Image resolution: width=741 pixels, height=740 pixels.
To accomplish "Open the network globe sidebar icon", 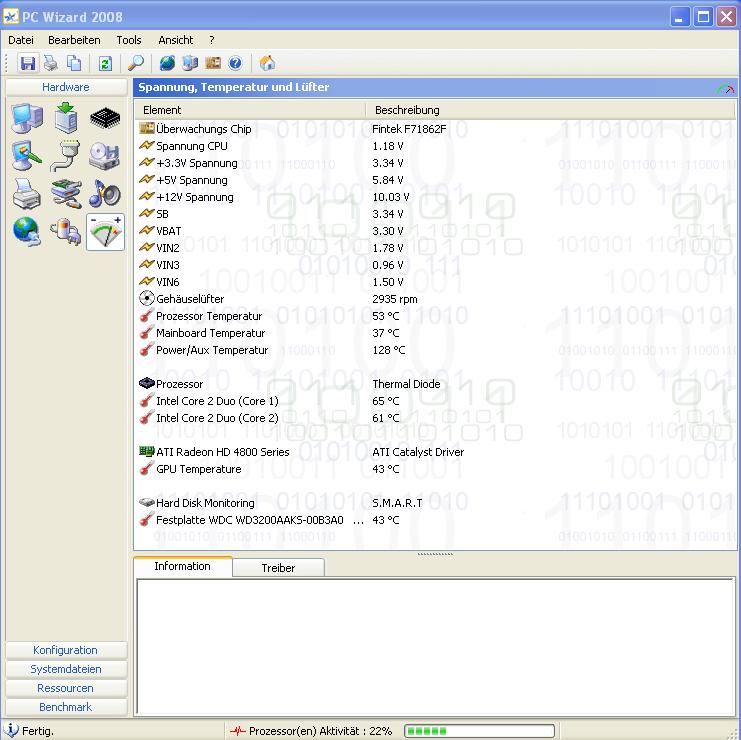I will (x=27, y=232).
